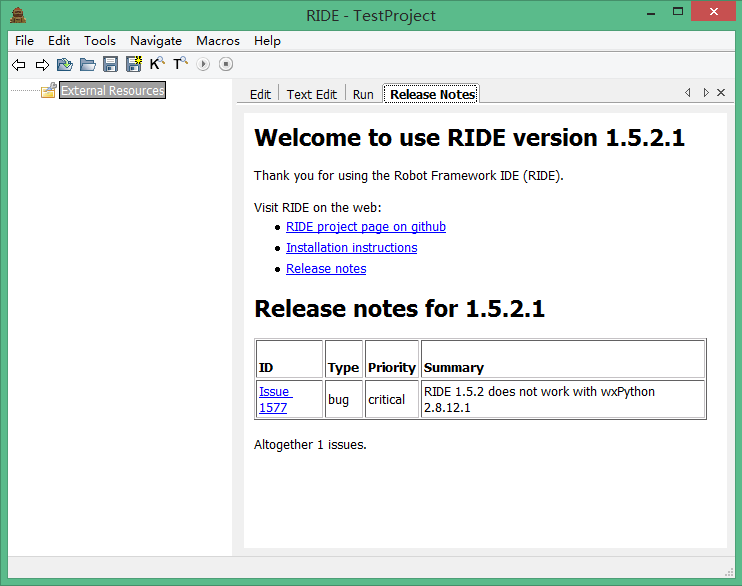Open the Edit menu in menu bar
Image resolution: width=742 pixels, height=586 pixels.
[59, 41]
